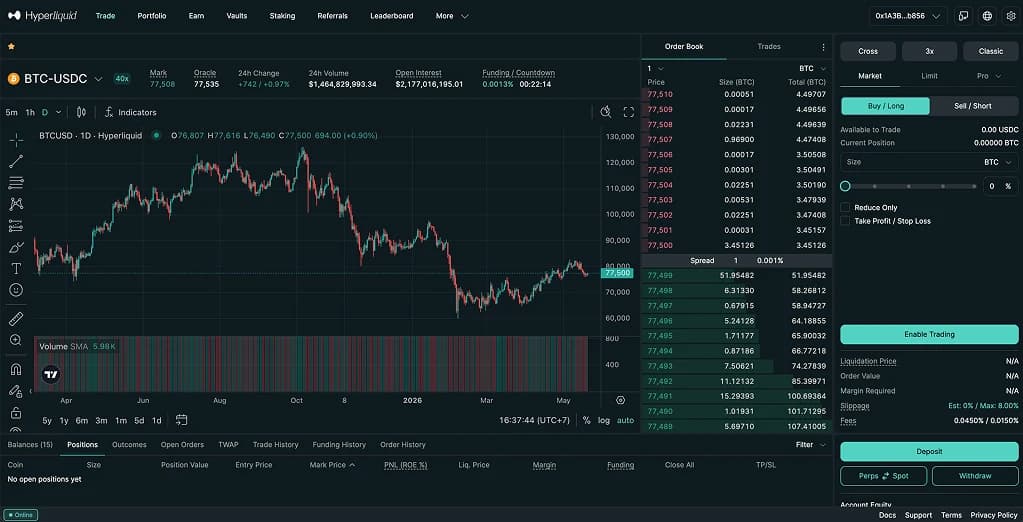This screenshot has height=522, width=1023.
Task: Open the More menu dropdown
Action: tap(452, 16)
